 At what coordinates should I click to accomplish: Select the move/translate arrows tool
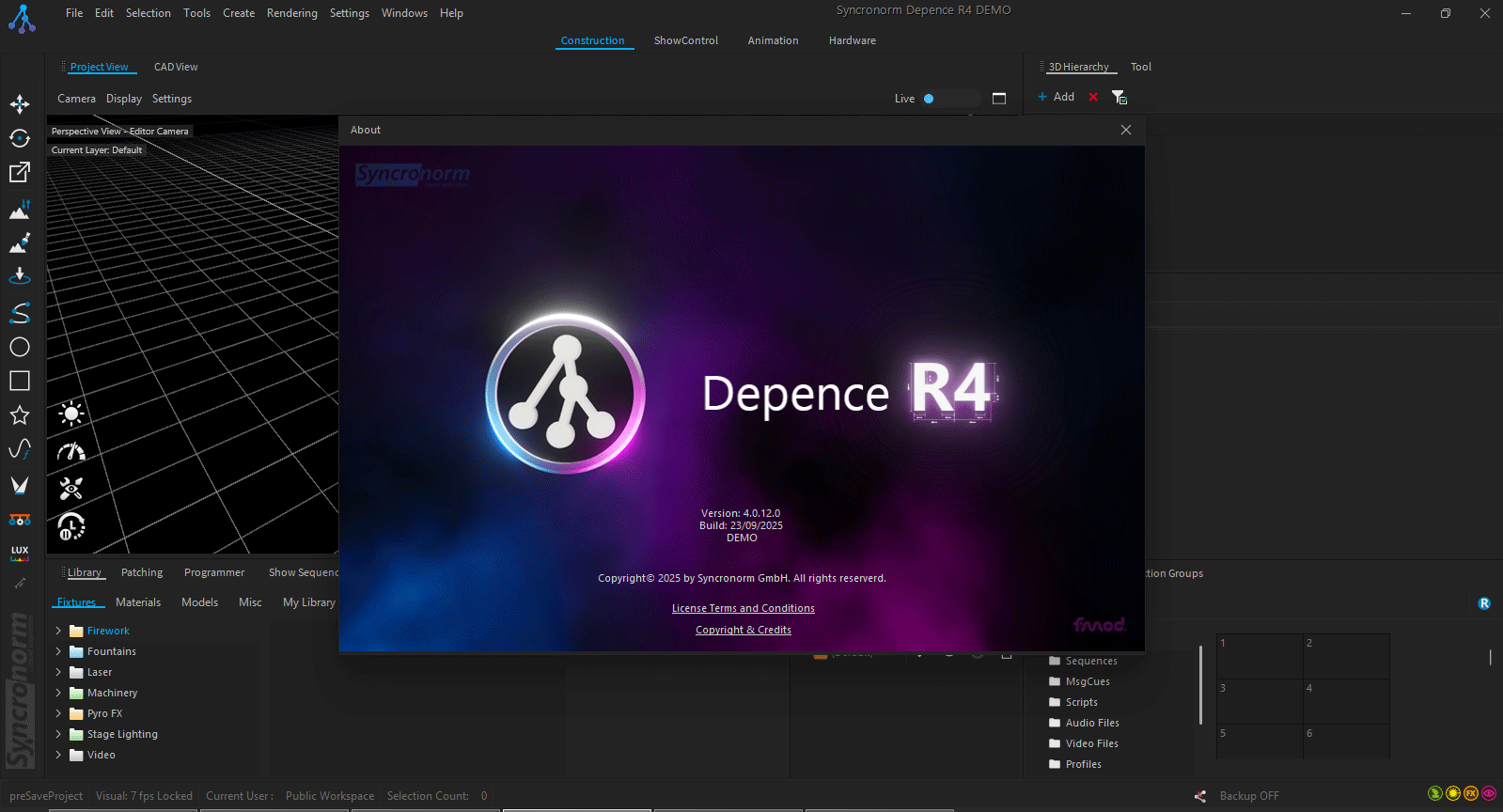(20, 104)
